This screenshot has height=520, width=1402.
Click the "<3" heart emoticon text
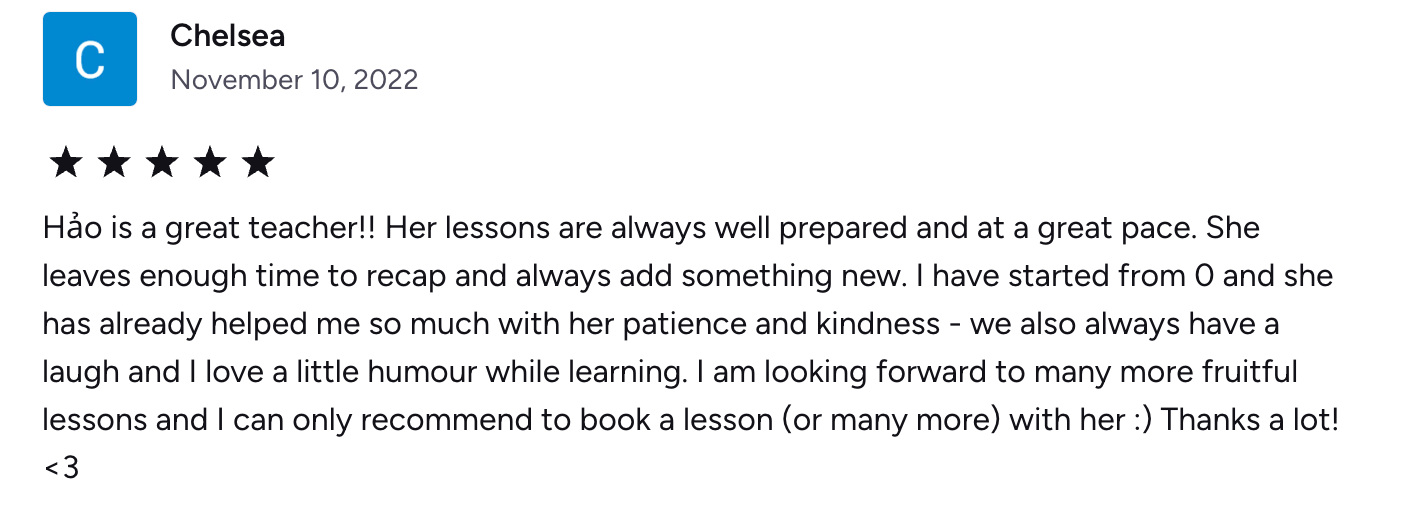[x=61, y=467]
